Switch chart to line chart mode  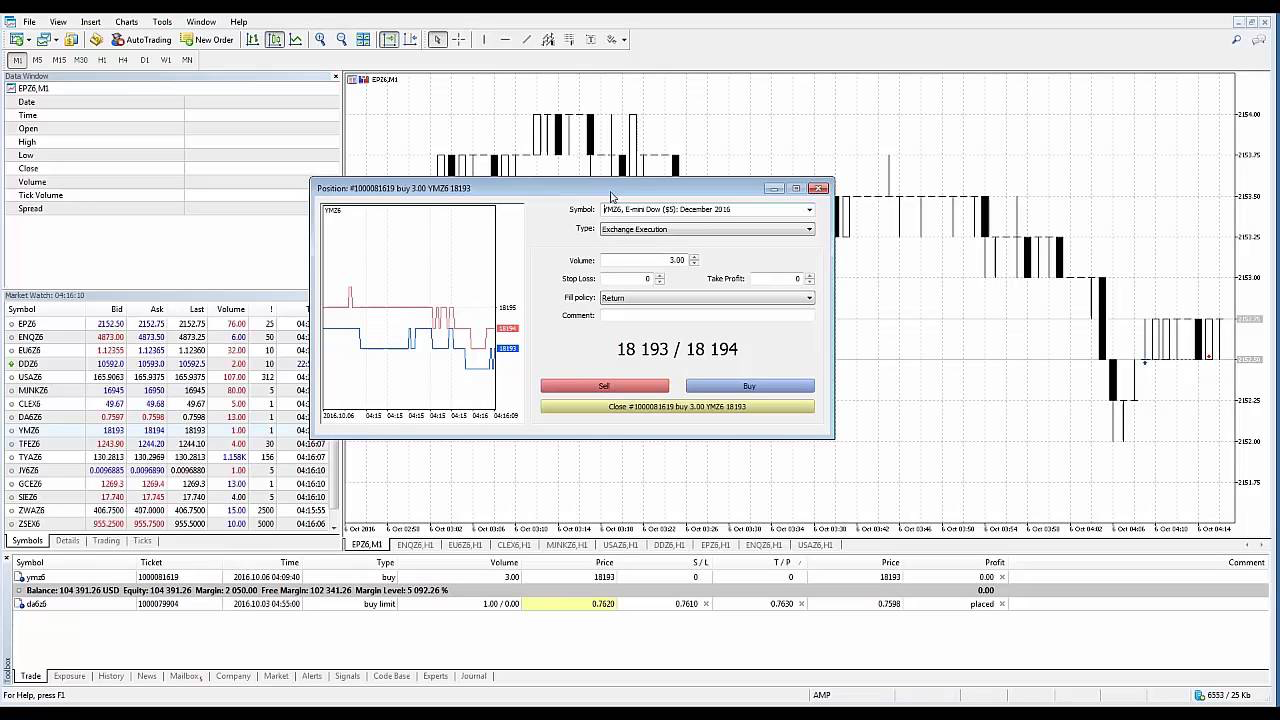tap(296, 40)
